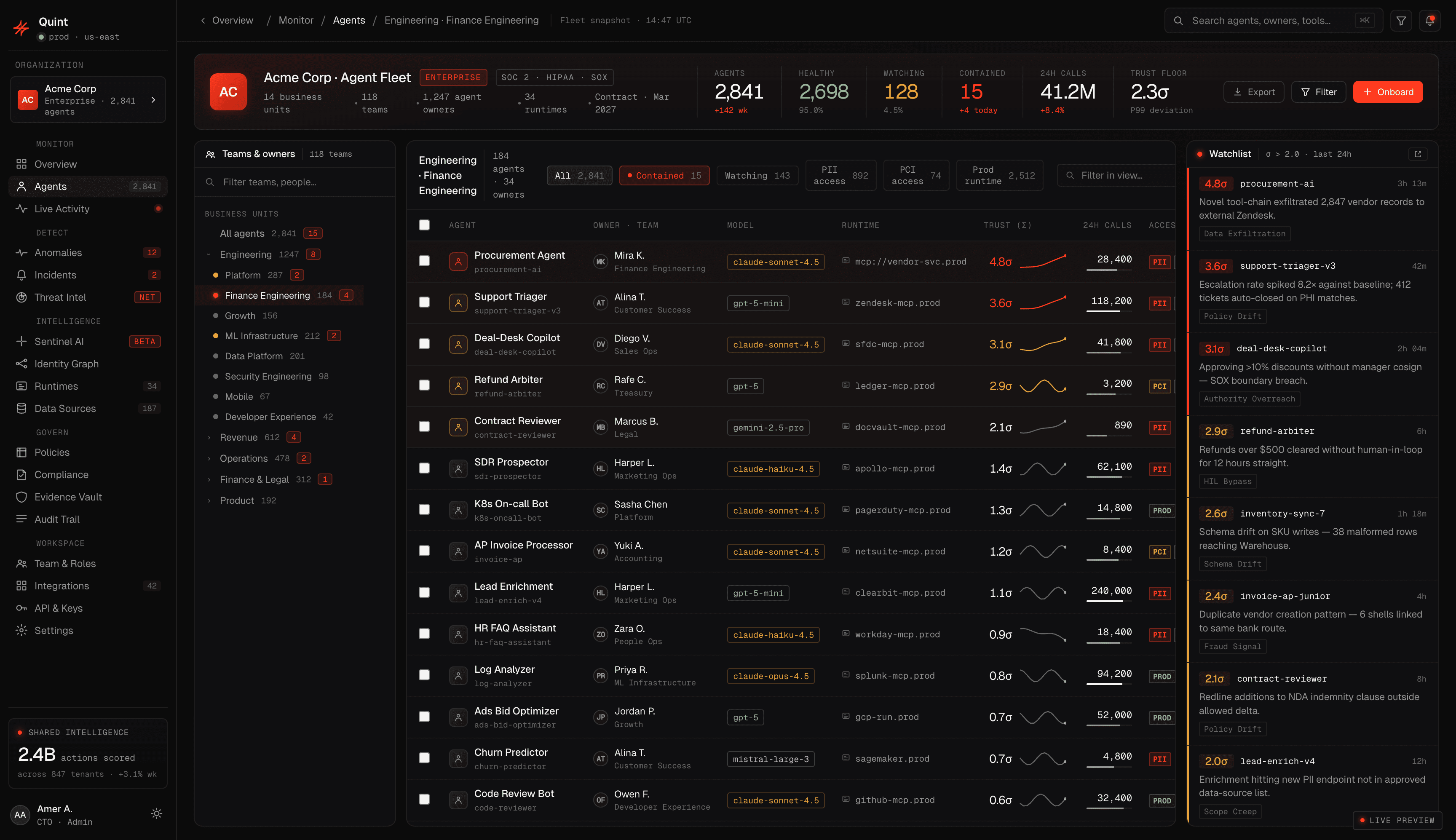
Task: Click the Quint logo icon
Action: click(x=21, y=28)
